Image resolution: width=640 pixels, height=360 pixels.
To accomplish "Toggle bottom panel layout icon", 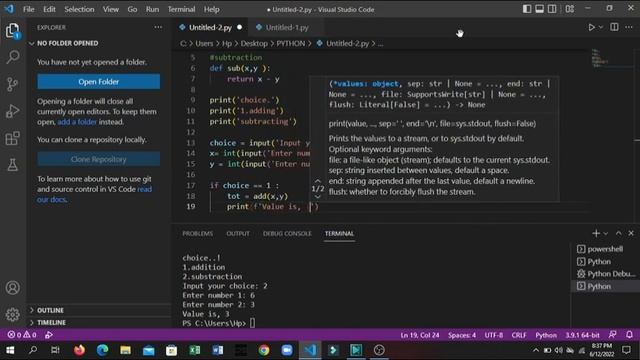I will point(539,9).
